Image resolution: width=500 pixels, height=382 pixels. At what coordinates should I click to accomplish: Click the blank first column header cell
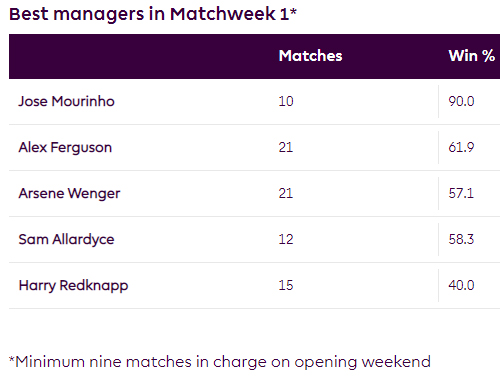[x=140, y=56]
